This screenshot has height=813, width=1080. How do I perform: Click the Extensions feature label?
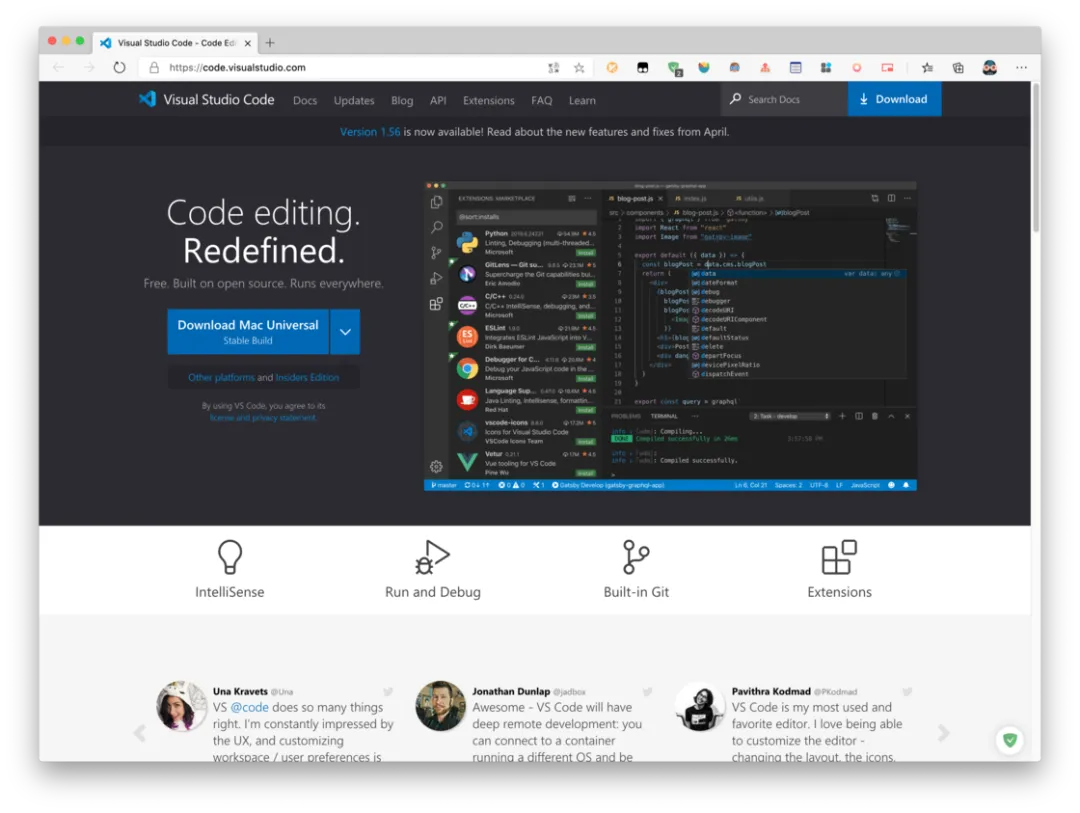839,592
